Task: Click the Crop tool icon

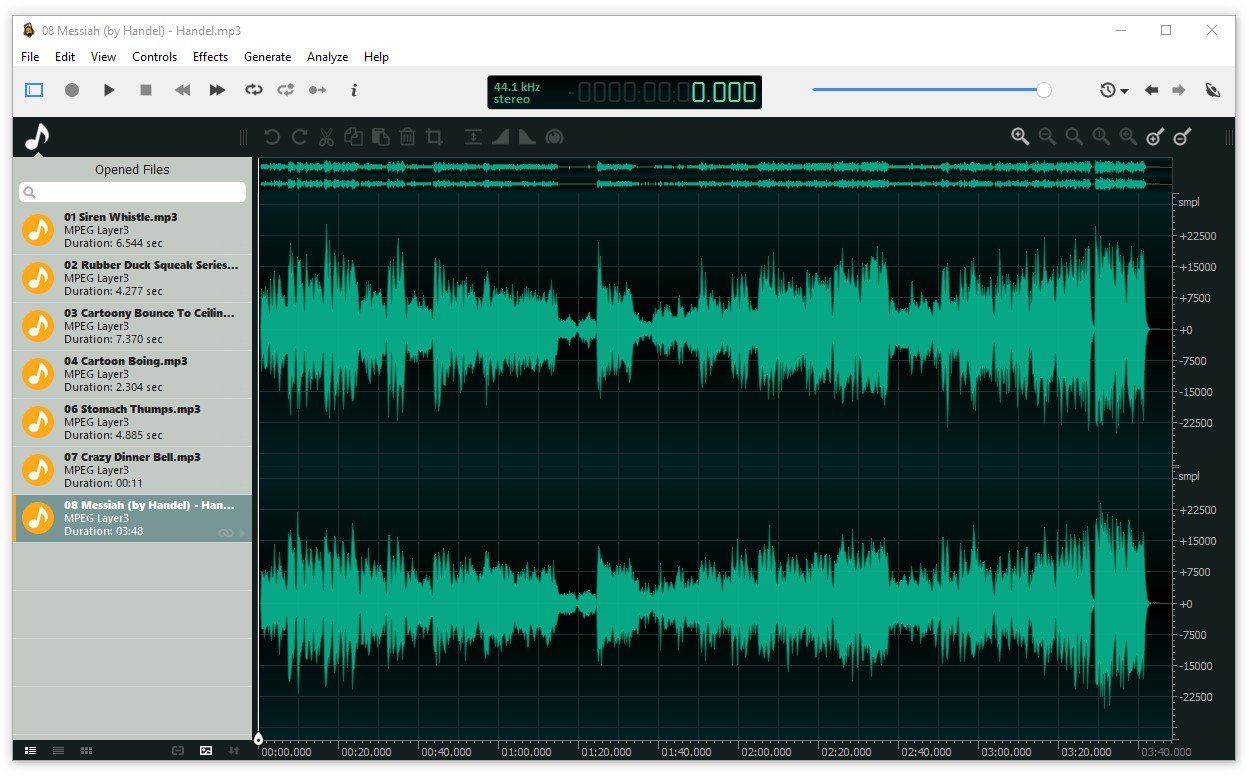Action: click(434, 137)
